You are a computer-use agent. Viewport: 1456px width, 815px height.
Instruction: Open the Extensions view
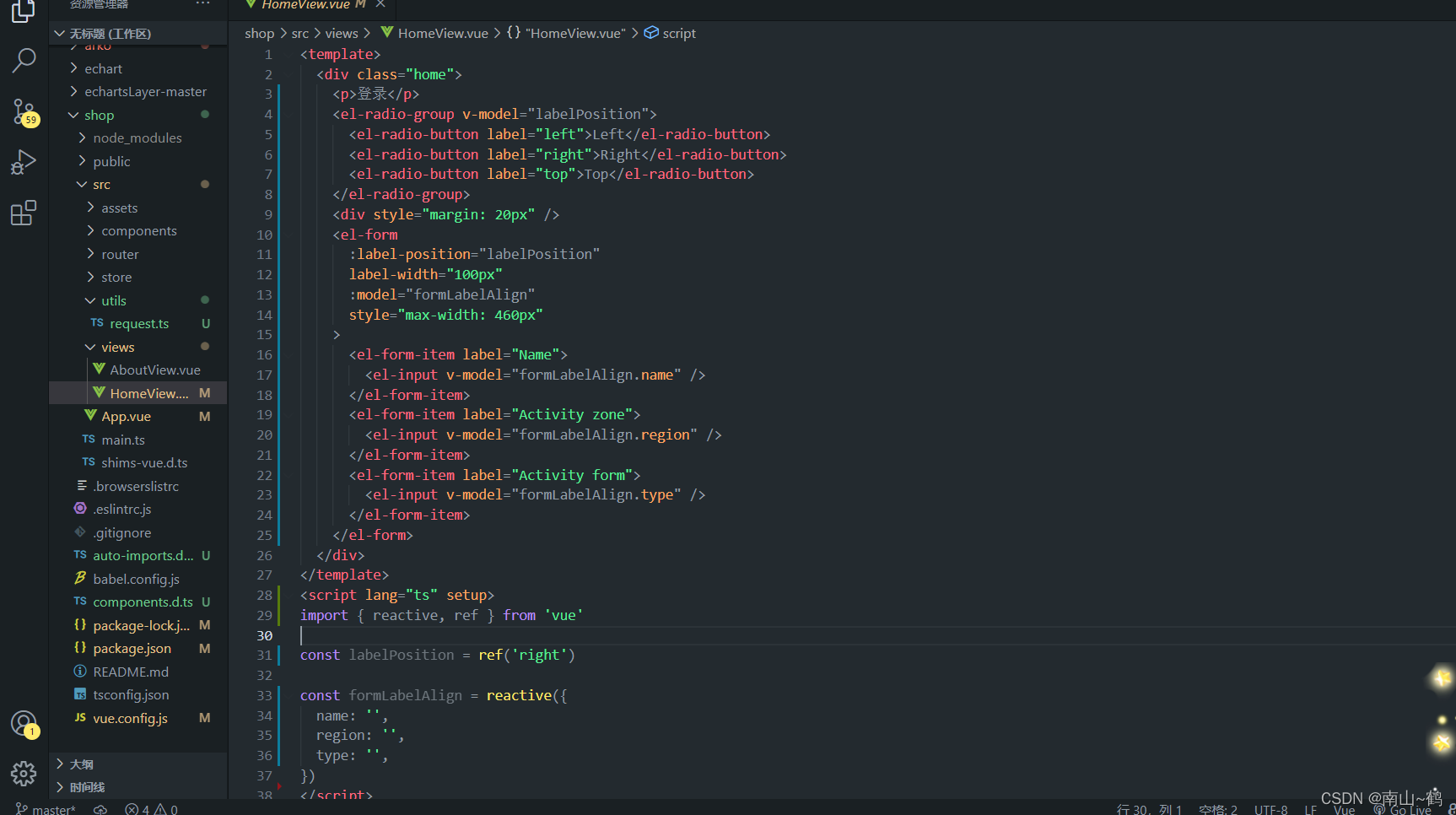pyautogui.click(x=24, y=213)
